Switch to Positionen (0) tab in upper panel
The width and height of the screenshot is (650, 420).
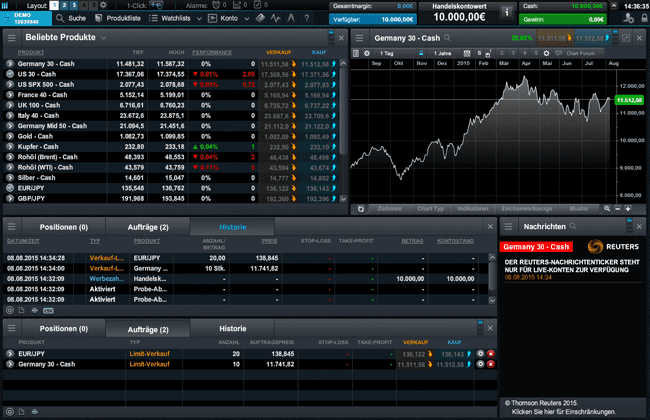click(63, 227)
